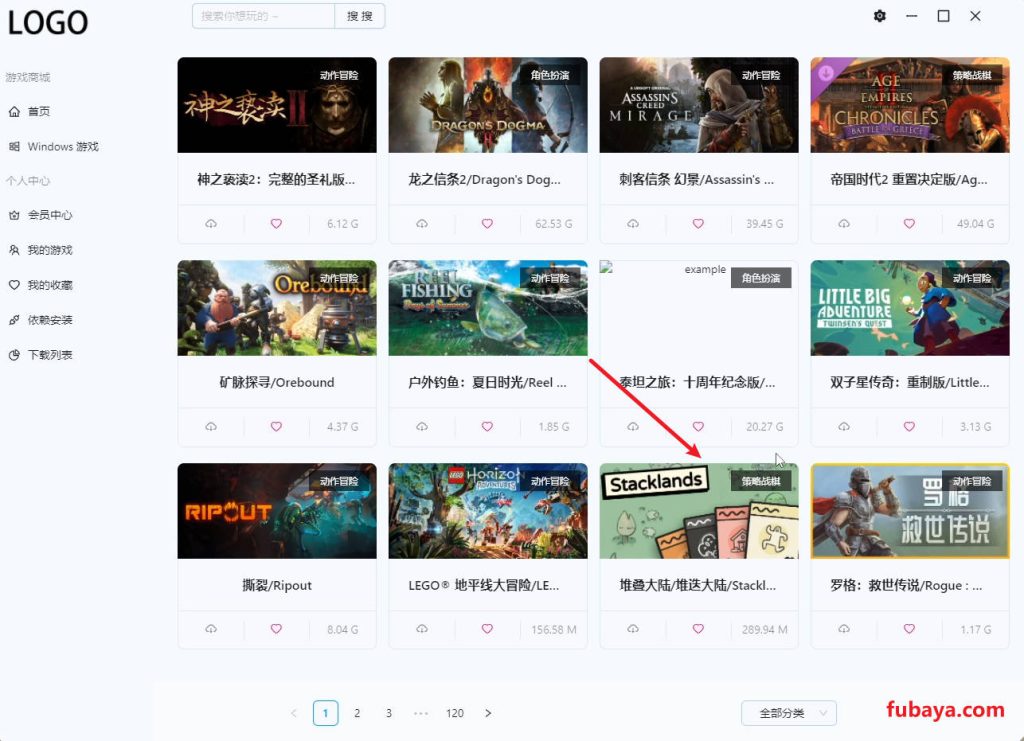Viewport: 1024px width, 741px height.
Task: Click the download icon for 龙之信条2
Action: click(x=422, y=224)
